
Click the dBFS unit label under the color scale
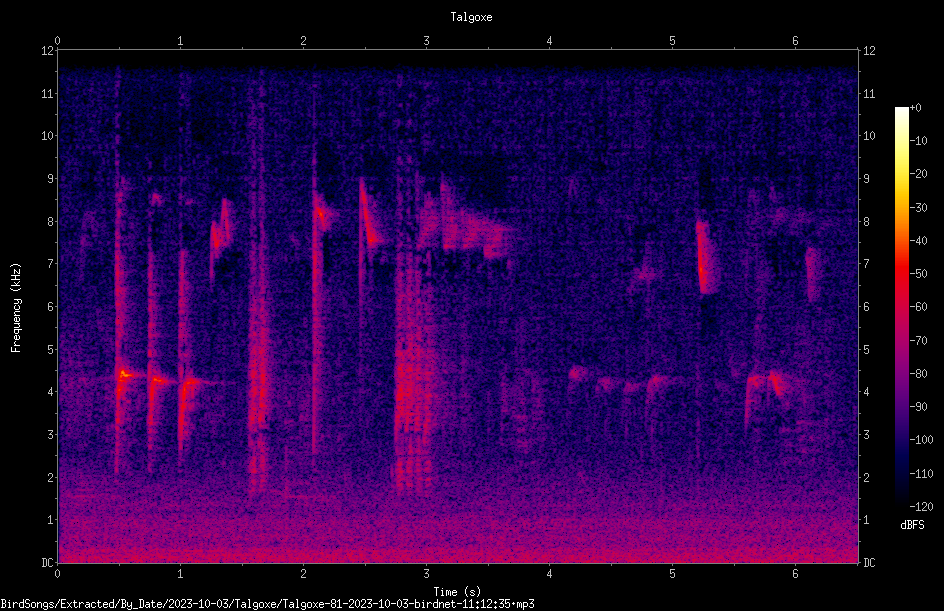[x=912, y=525]
